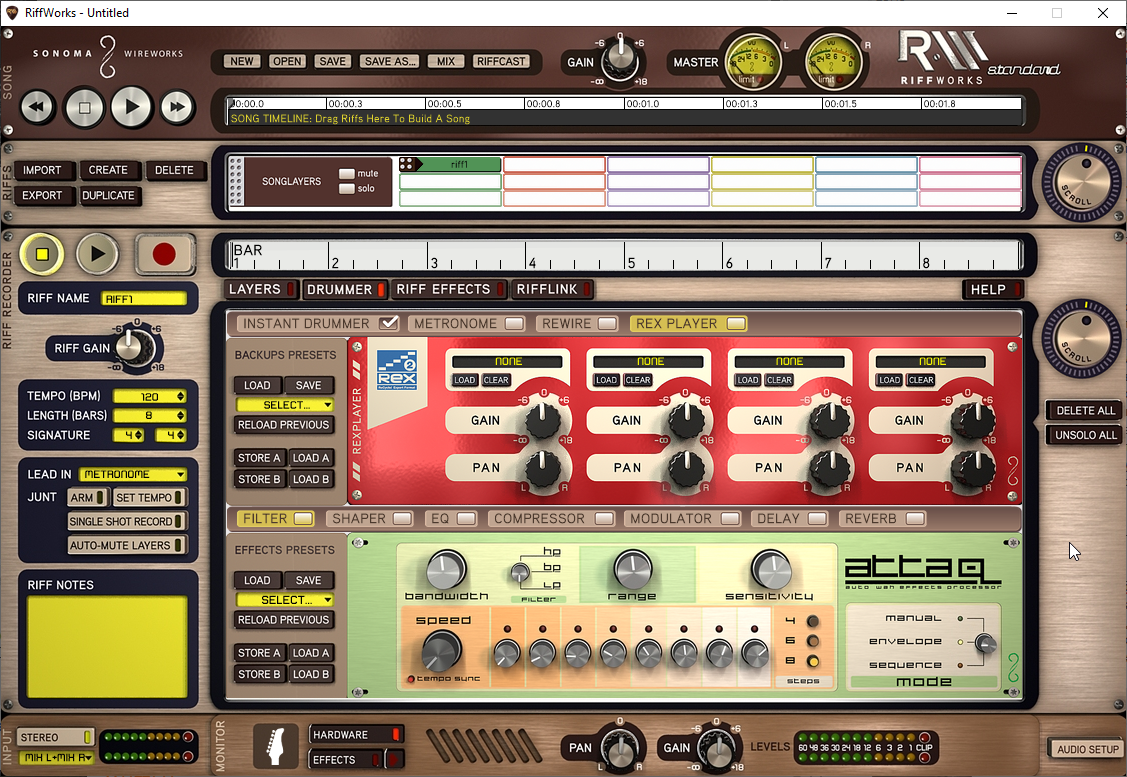Toggle the INSTANT DRUMMER checkbox
The height and width of the screenshot is (777, 1127).
(x=389, y=323)
